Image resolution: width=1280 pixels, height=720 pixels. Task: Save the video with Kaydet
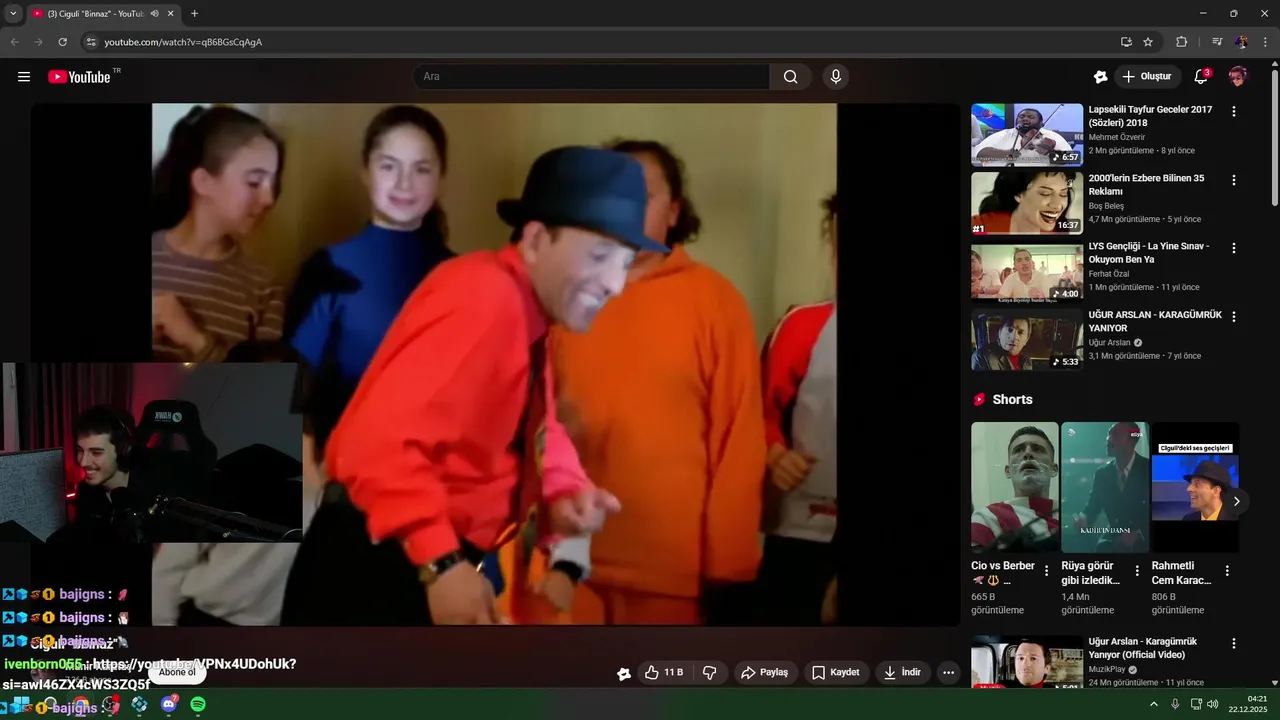pyautogui.click(x=835, y=673)
